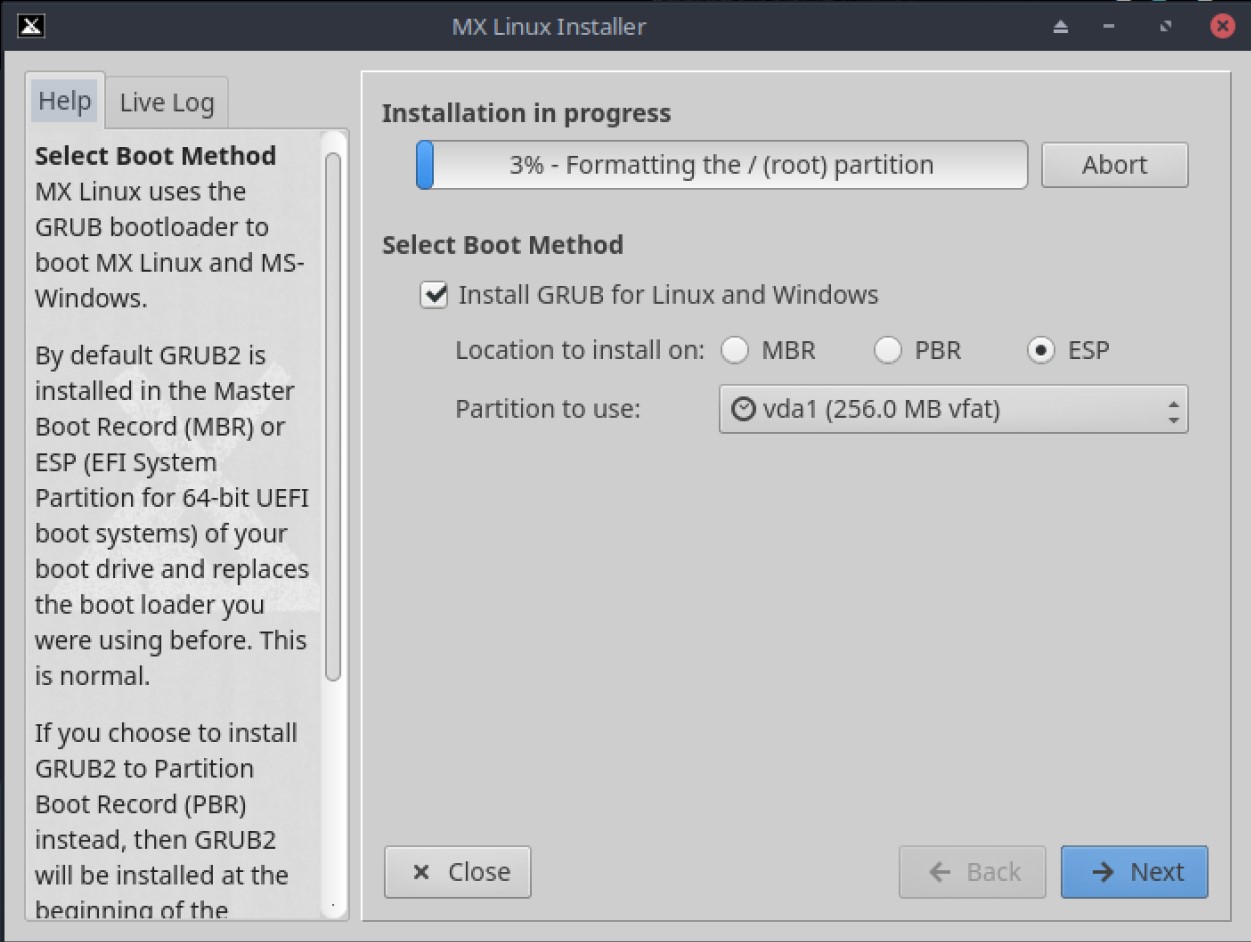Minimize the MX Linux Installer window

1109,27
